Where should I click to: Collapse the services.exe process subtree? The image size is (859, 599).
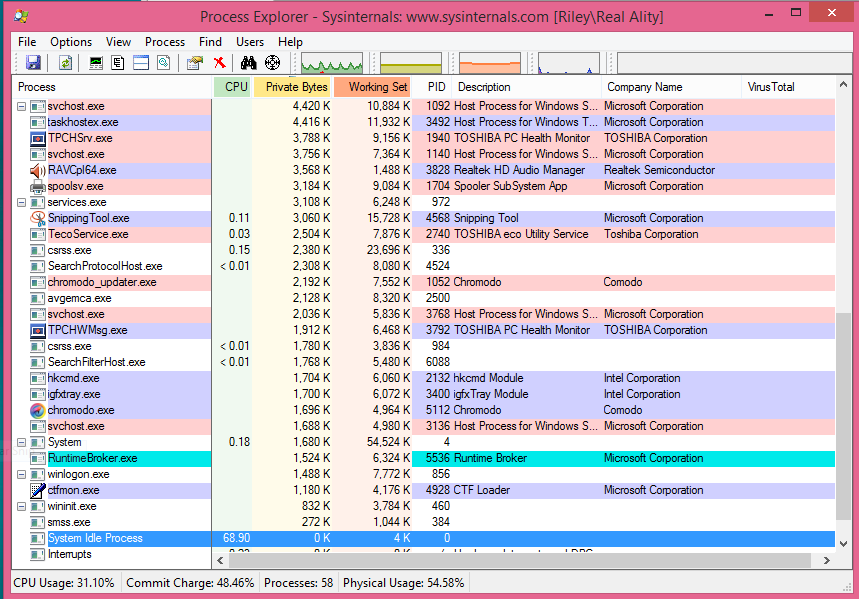pos(20,202)
